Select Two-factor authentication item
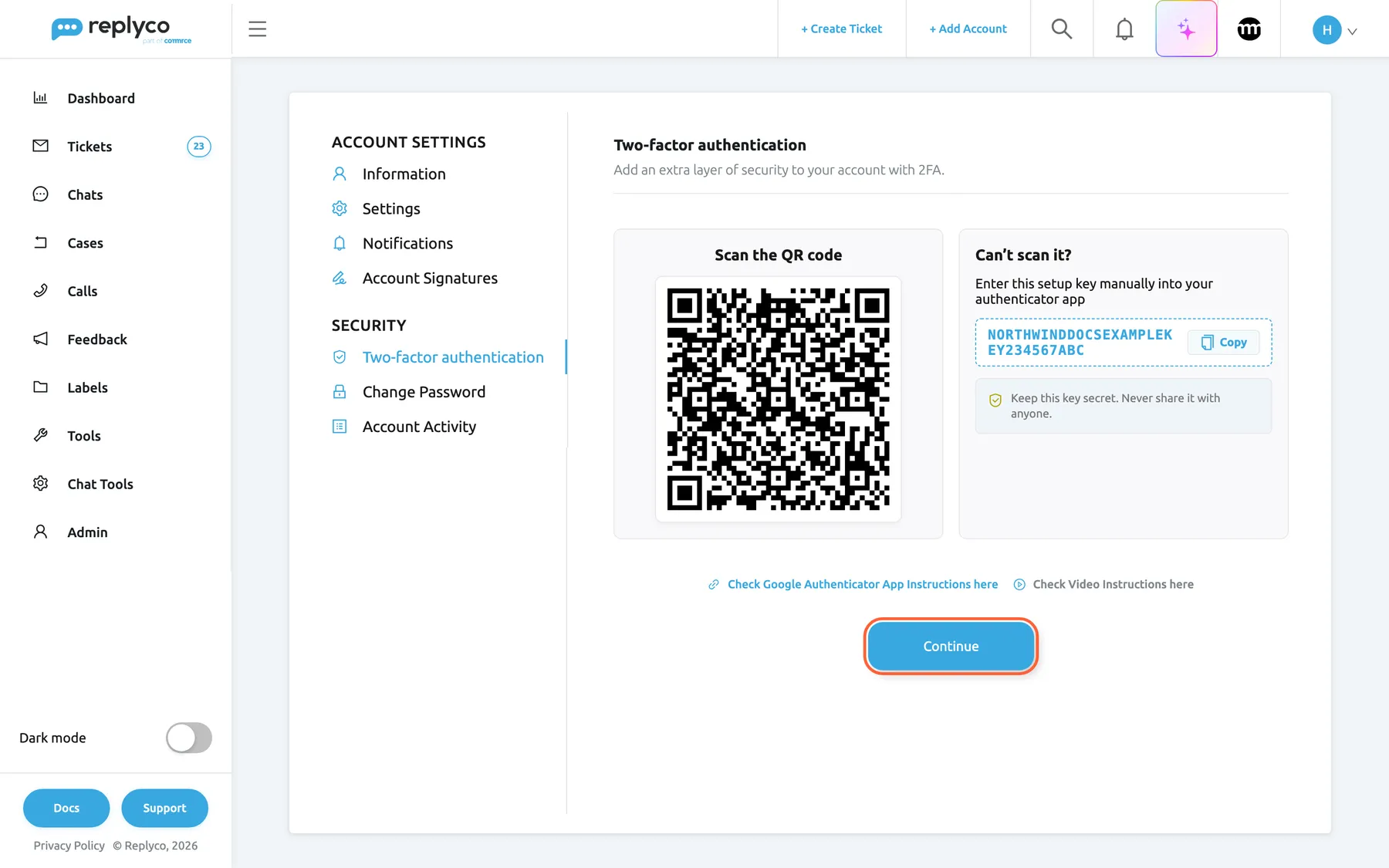 point(453,357)
